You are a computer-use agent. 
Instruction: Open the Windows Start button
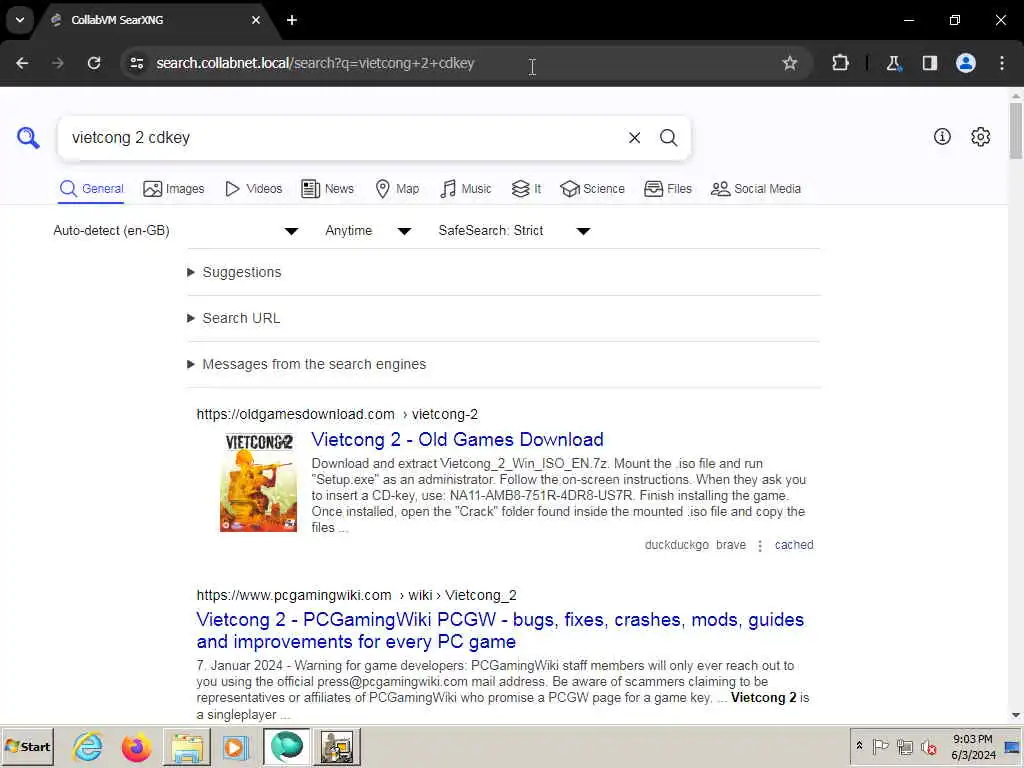[27, 746]
